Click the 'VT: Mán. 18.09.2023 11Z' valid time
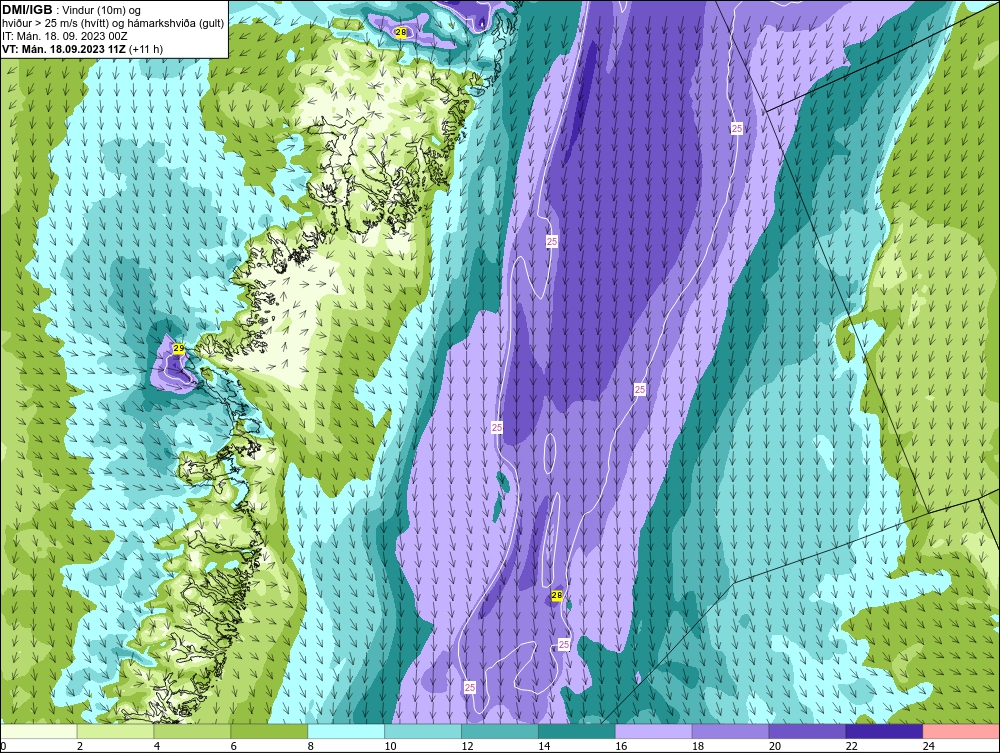1000x753 pixels. 64,49
